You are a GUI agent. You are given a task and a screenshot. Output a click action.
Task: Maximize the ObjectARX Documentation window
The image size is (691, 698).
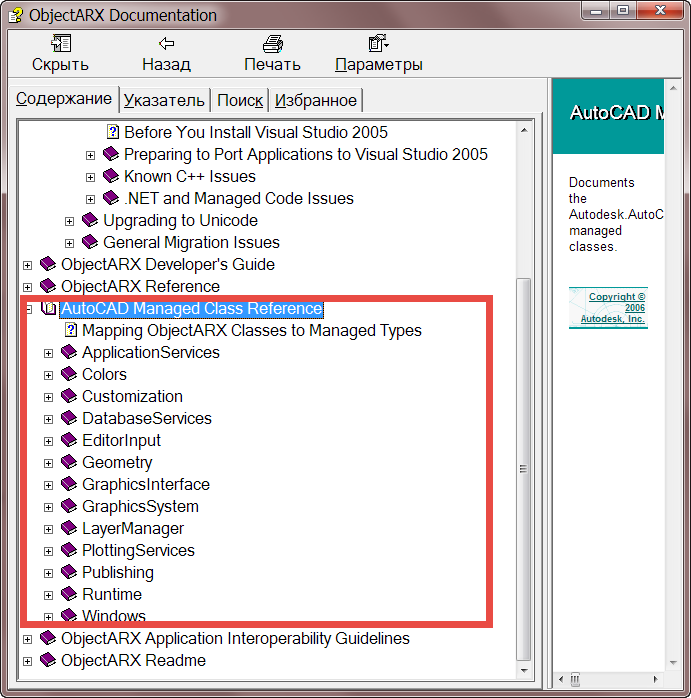point(623,11)
